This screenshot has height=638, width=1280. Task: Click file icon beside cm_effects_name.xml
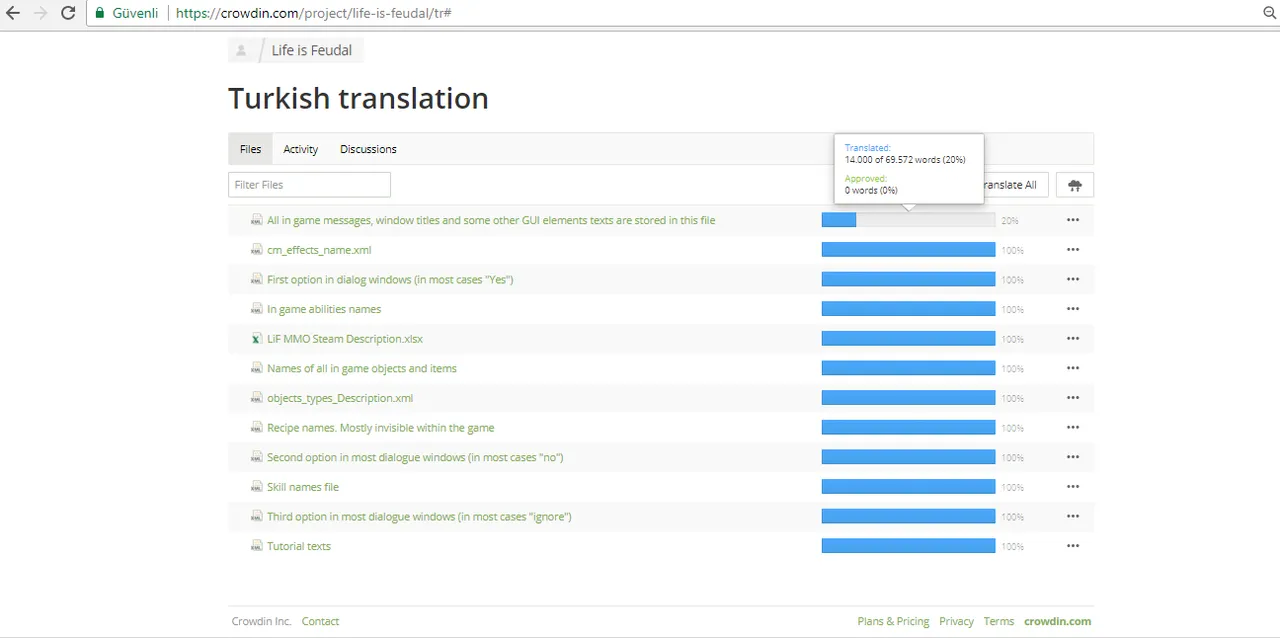pyautogui.click(x=257, y=250)
